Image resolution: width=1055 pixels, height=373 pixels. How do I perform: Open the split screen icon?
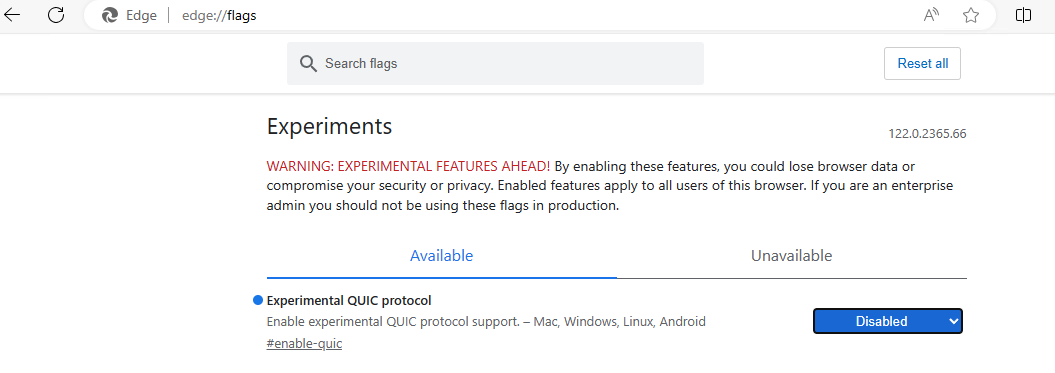[1023, 15]
